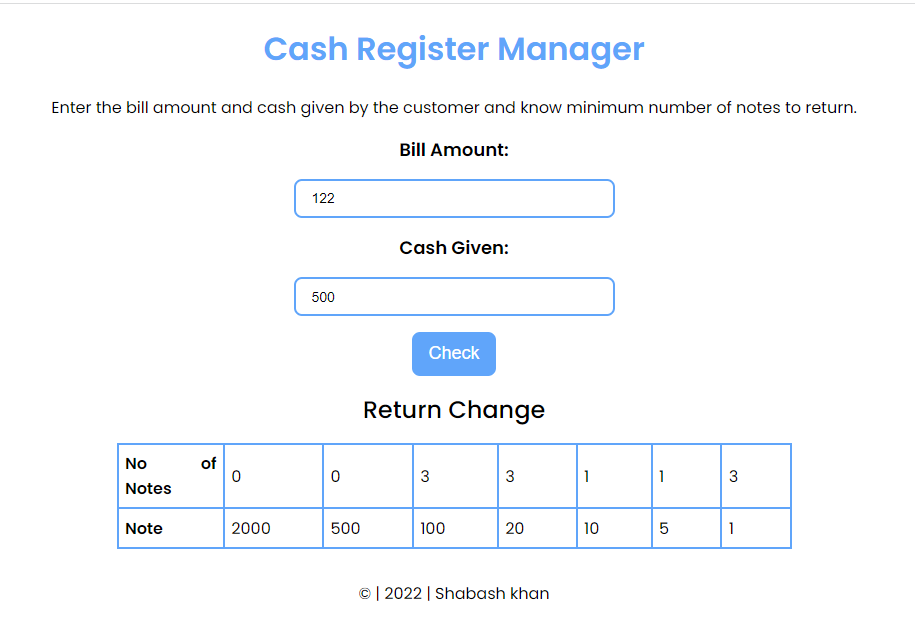The height and width of the screenshot is (629, 915).
Task: Click the instruction text below the title
Action: pyautogui.click(x=454, y=107)
